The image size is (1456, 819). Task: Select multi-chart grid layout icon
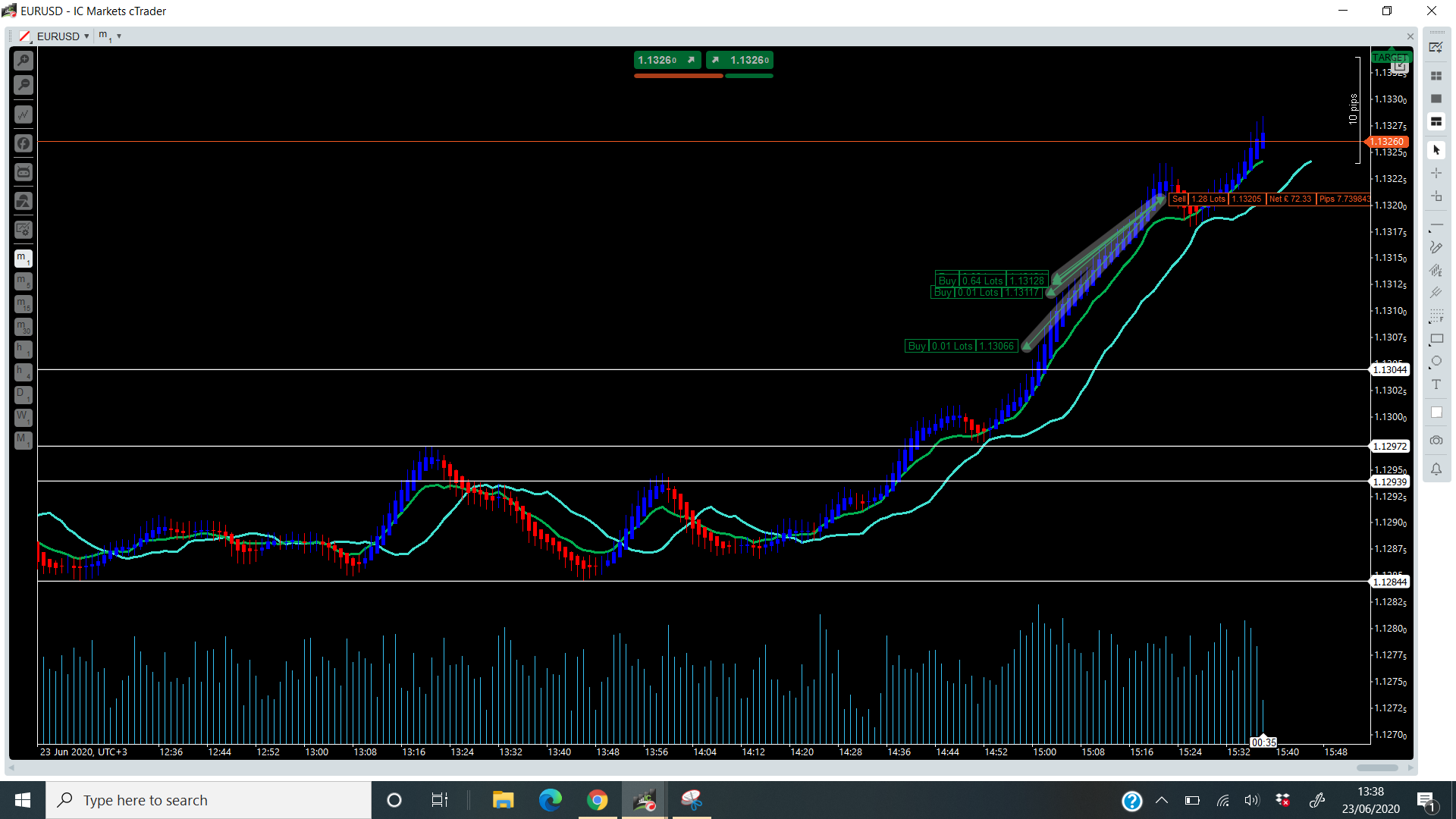1436,76
